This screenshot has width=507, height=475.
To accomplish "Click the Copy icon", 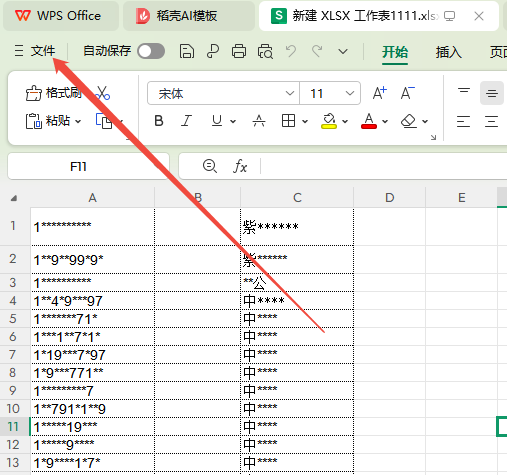I will pos(104,121).
